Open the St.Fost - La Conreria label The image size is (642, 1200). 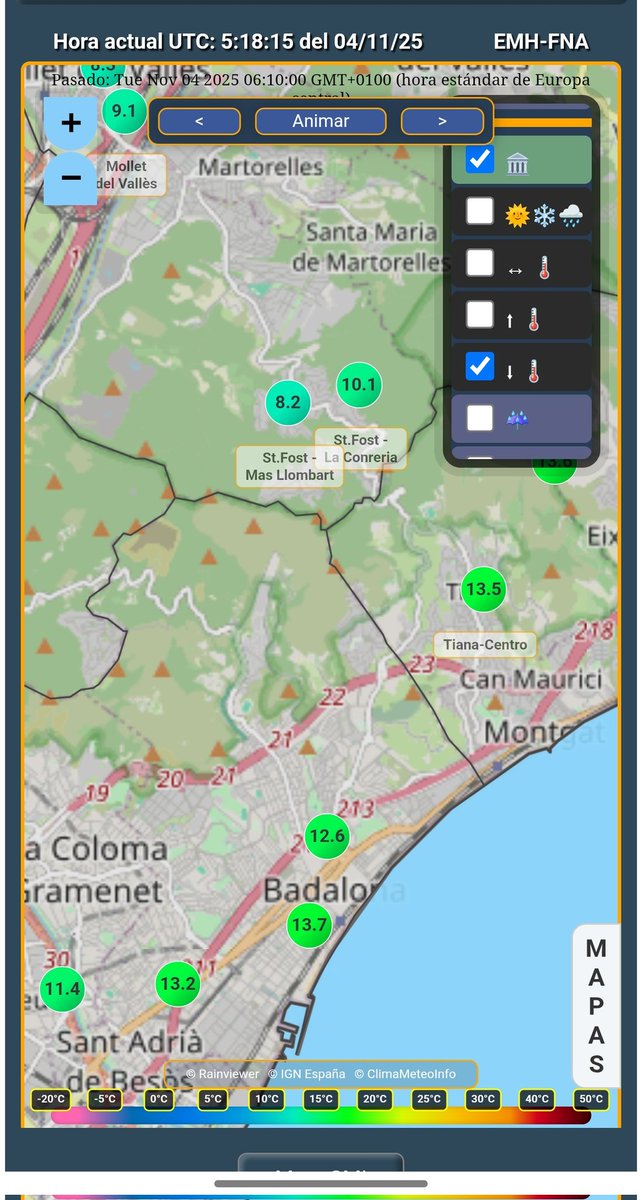coord(361,448)
